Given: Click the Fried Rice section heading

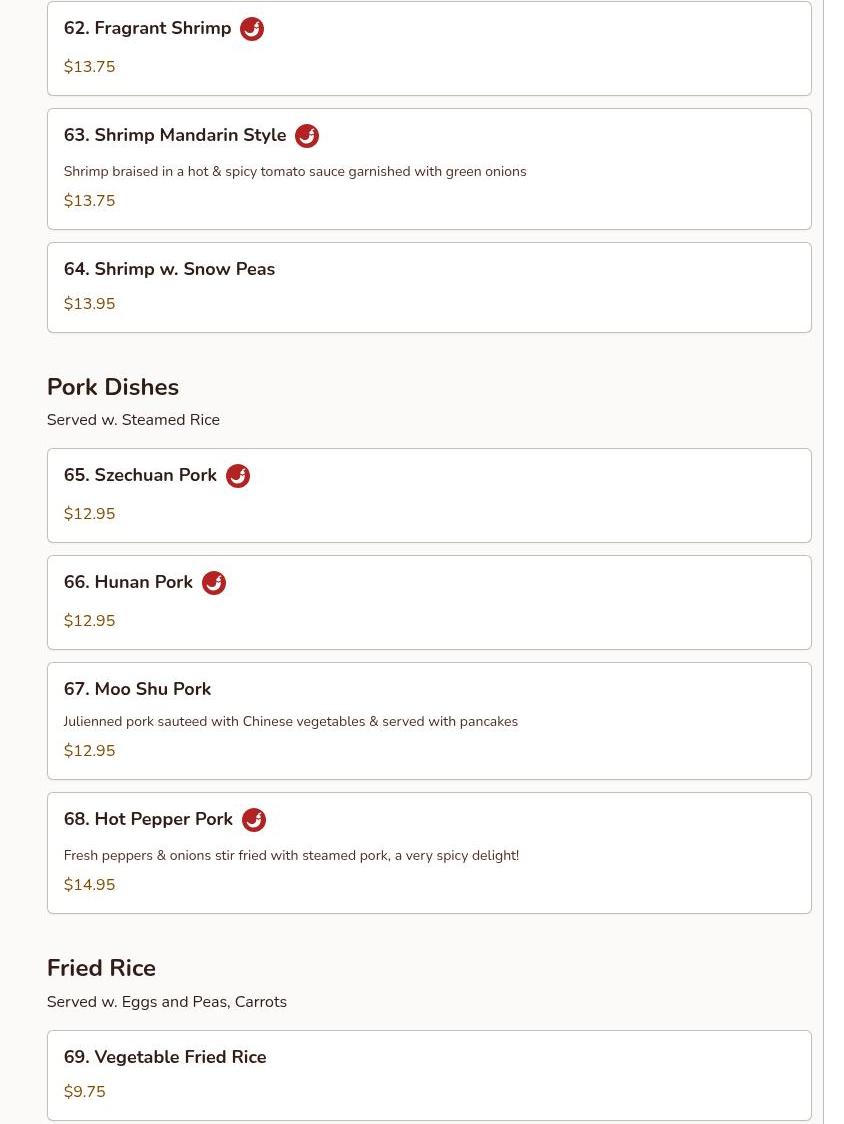Looking at the screenshot, I should point(101,968).
